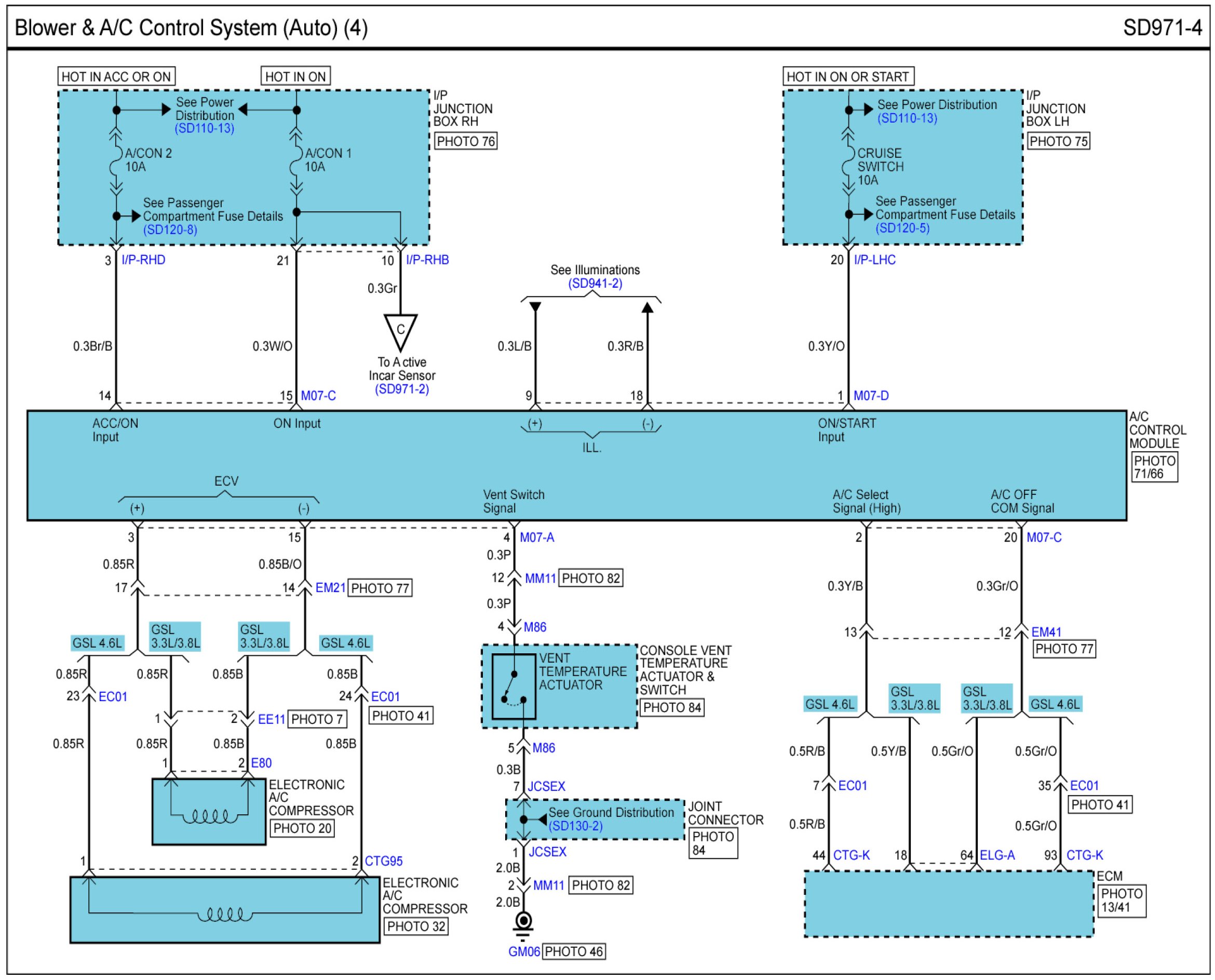This screenshot has height=980, width=1215.
Task: Open the PHOTO 76 reference box
Action: click(466, 141)
